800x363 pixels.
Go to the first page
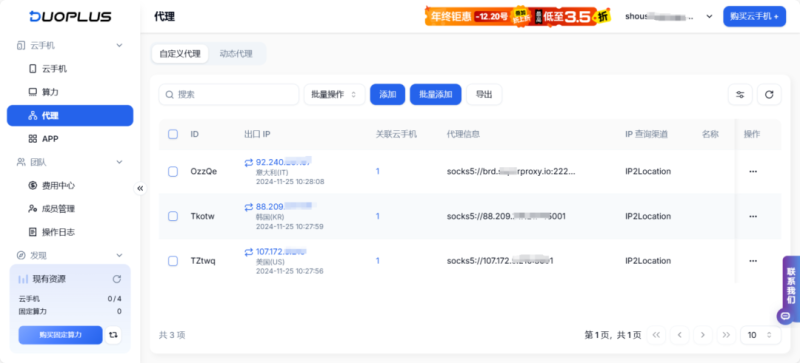pos(656,335)
